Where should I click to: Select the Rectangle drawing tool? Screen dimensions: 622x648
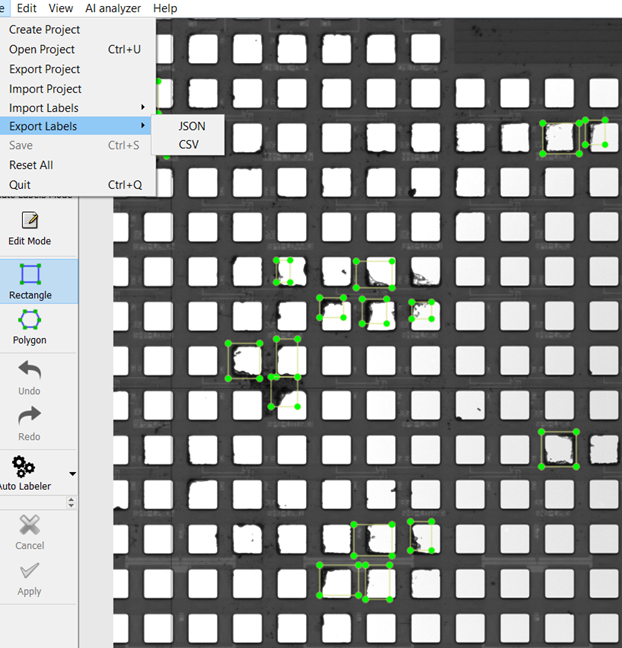click(30, 274)
